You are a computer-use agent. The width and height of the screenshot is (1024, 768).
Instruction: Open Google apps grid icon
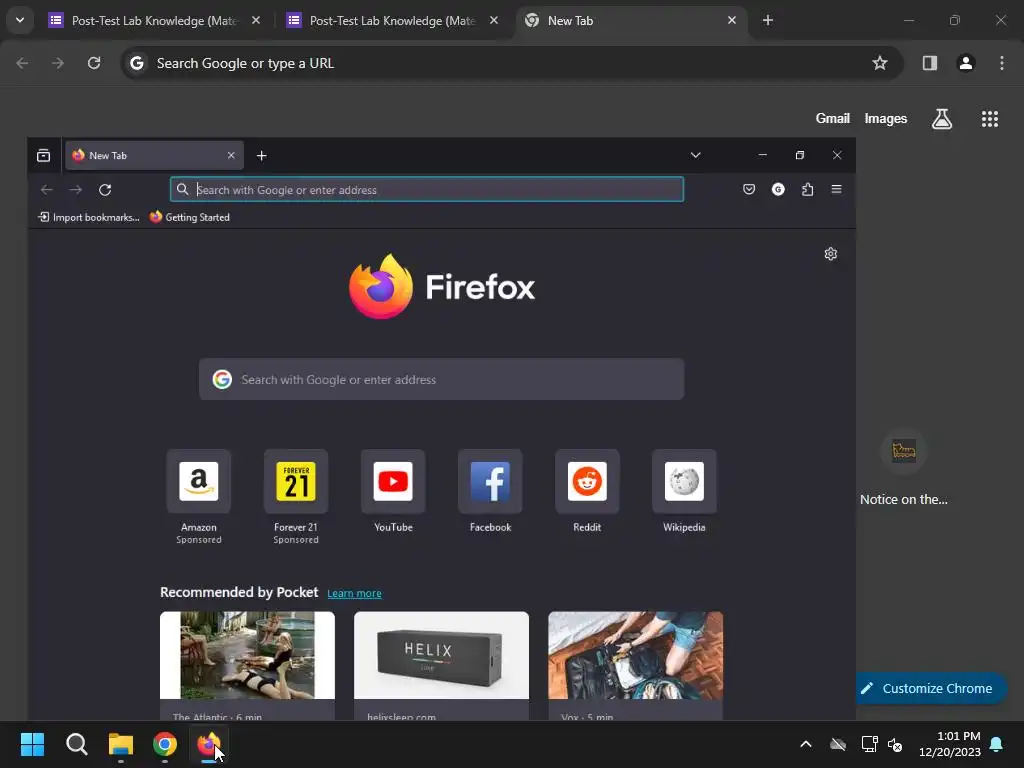[x=989, y=119]
